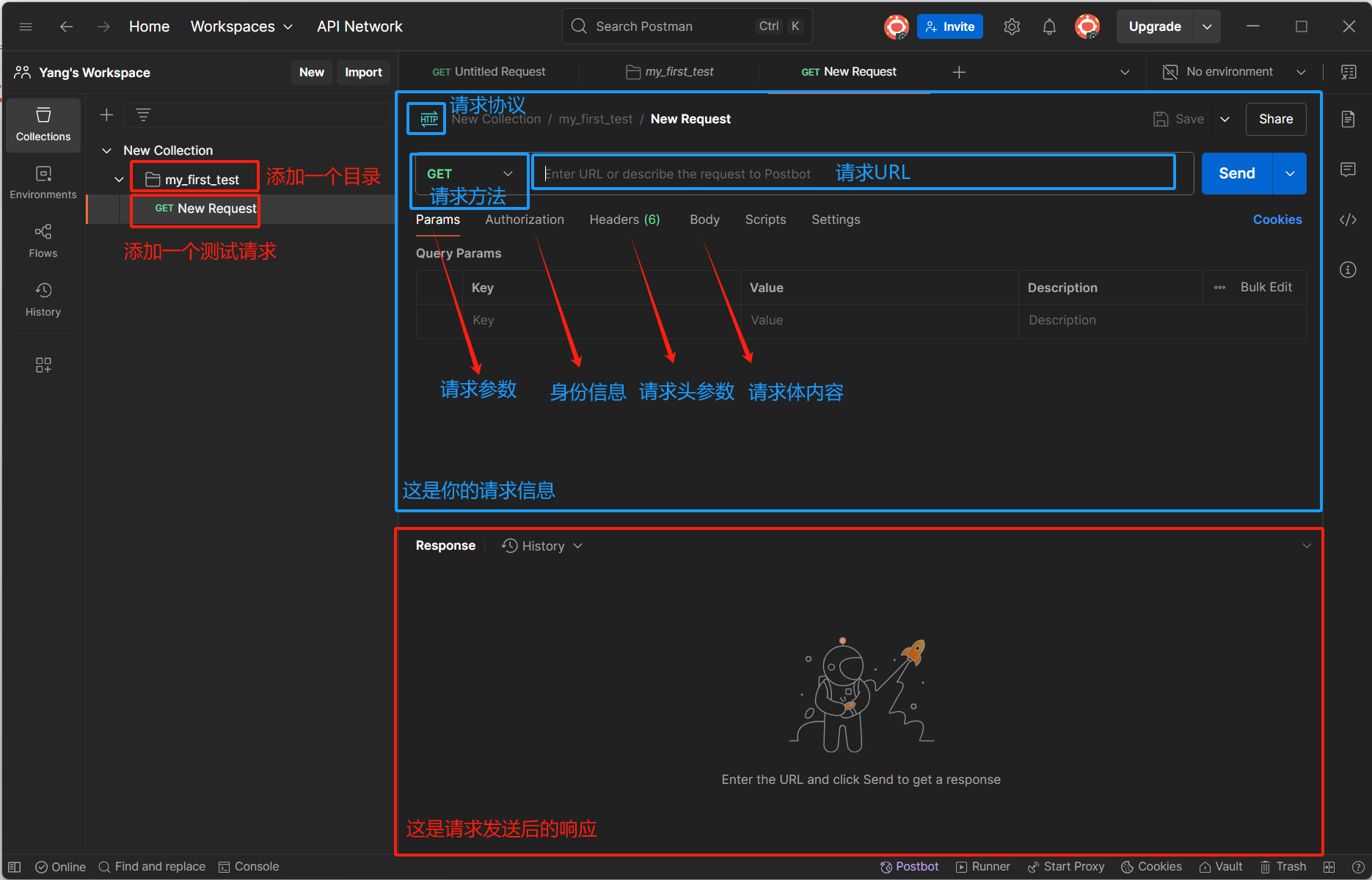This screenshot has width=1372, height=880.
Task: Switch to the Scripts tab
Action: click(x=765, y=219)
